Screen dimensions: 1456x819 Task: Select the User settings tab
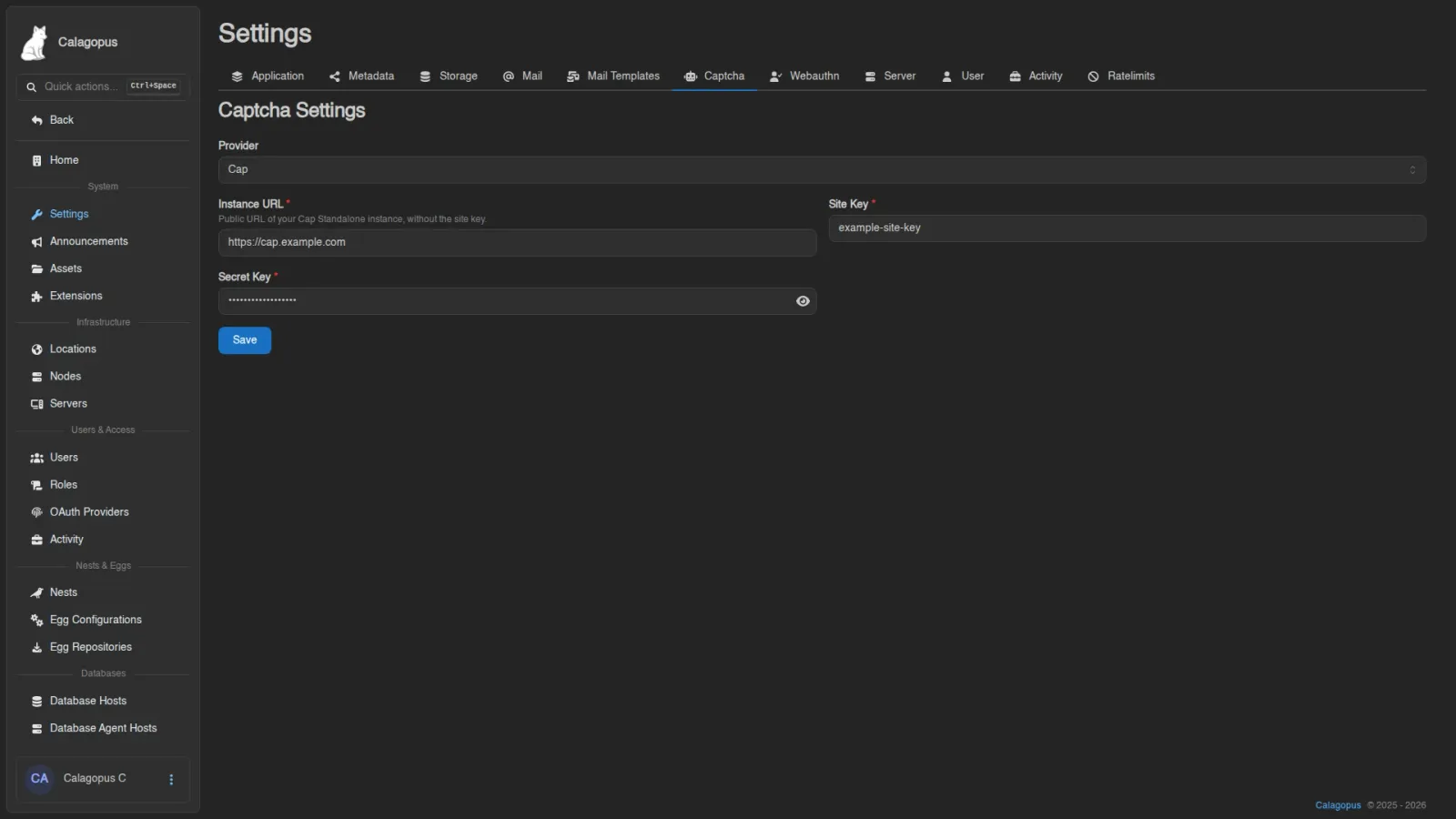[963, 76]
